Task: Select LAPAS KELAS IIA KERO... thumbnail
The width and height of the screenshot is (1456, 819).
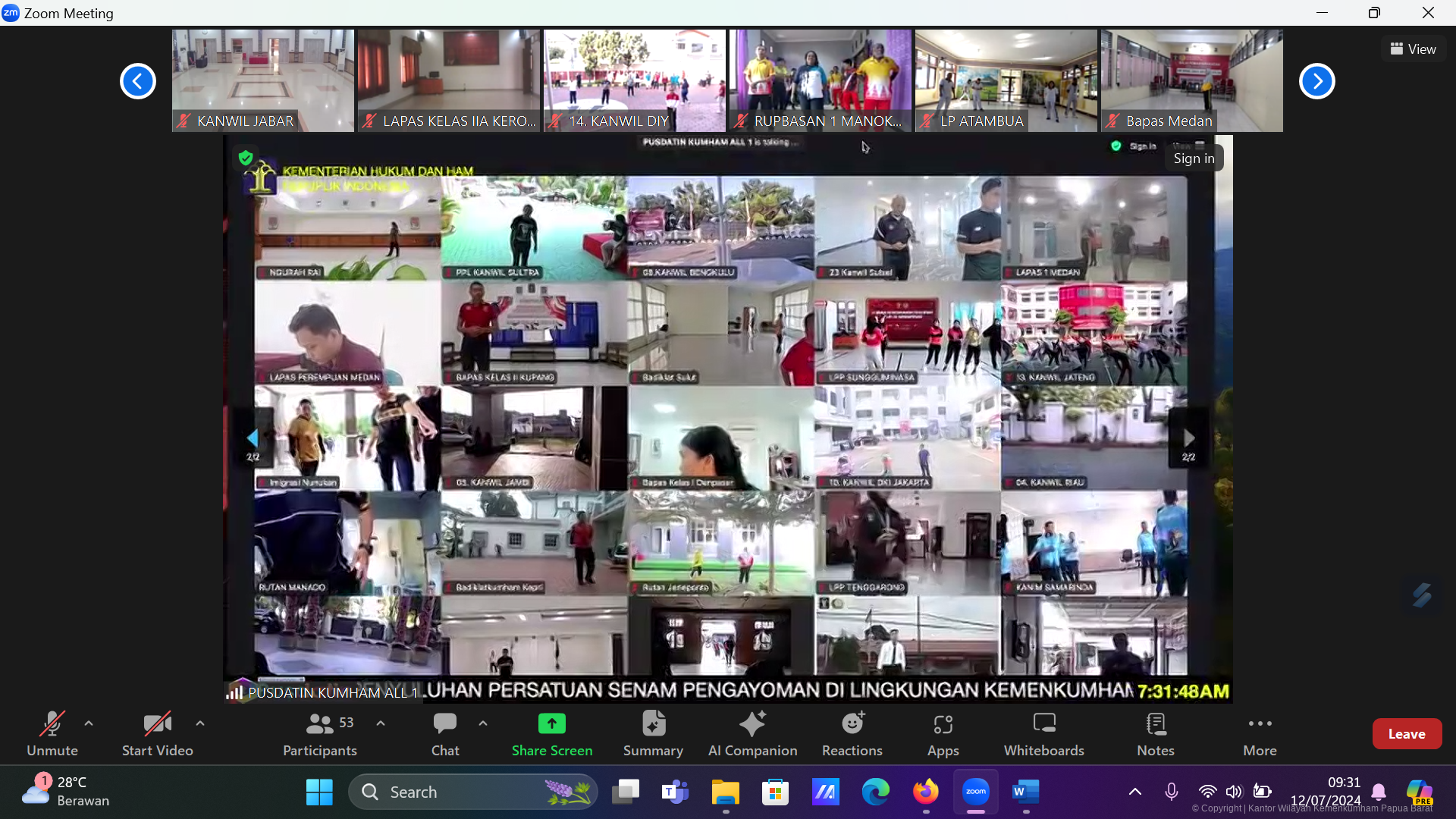Action: pyautogui.click(x=449, y=80)
